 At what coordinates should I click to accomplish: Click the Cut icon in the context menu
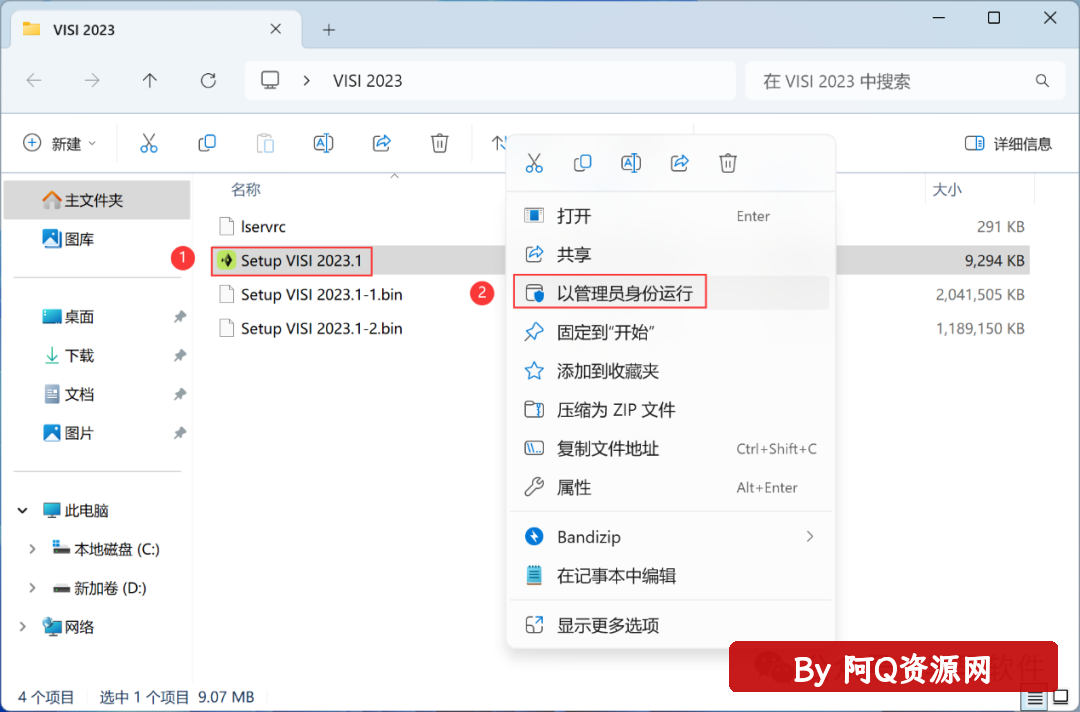(534, 163)
